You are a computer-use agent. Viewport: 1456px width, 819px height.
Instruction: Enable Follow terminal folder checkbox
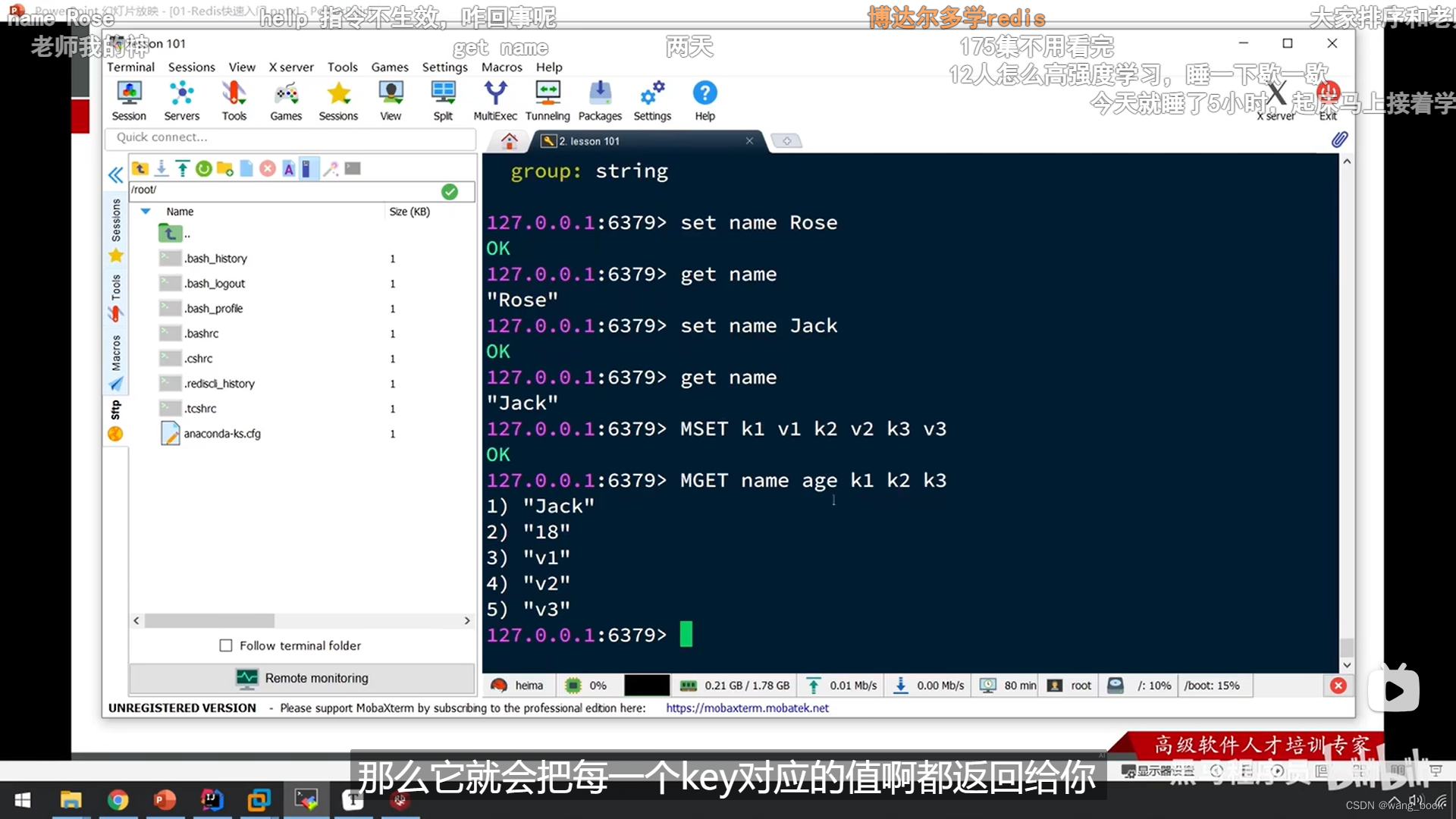[x=226, y=645]
